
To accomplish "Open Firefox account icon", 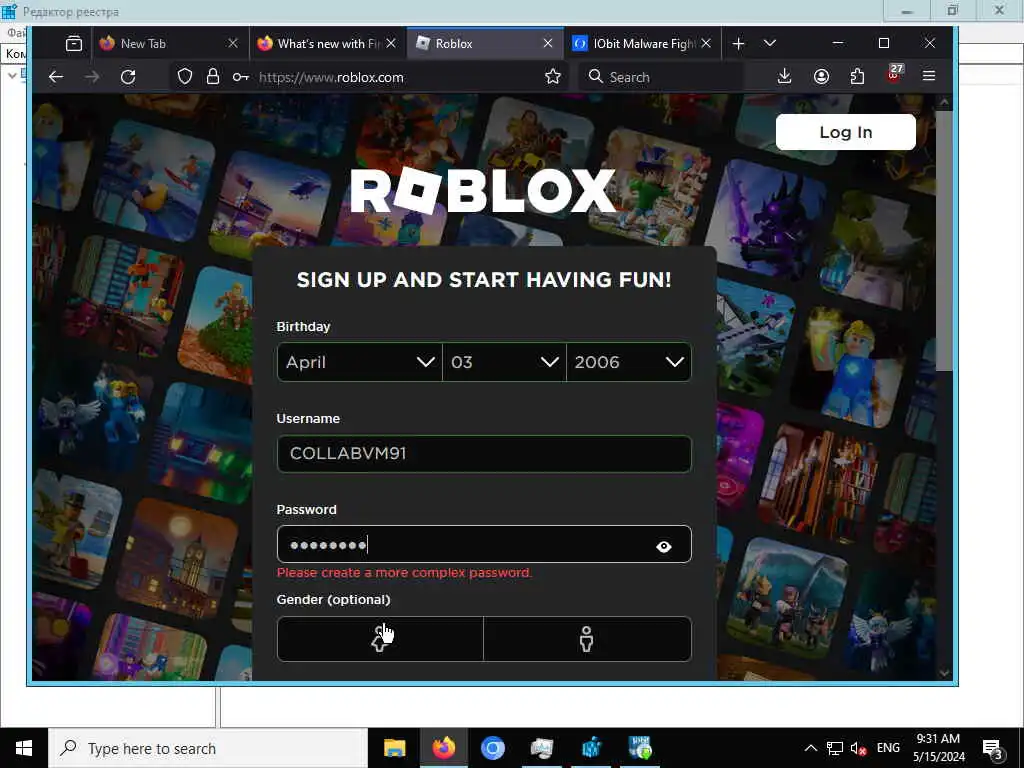I will point(821,76).
